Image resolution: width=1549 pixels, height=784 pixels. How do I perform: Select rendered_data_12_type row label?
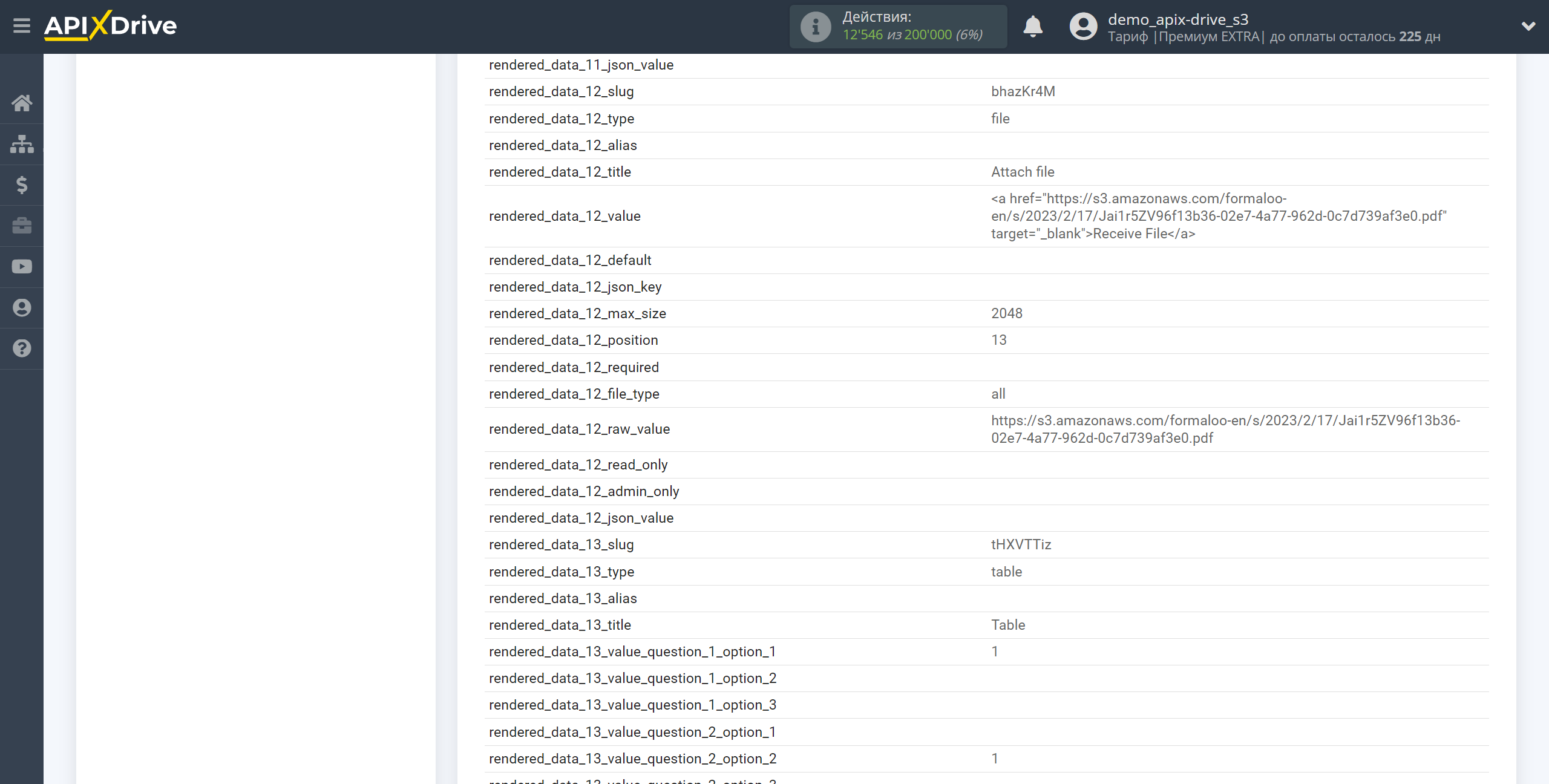click(562, 119)
